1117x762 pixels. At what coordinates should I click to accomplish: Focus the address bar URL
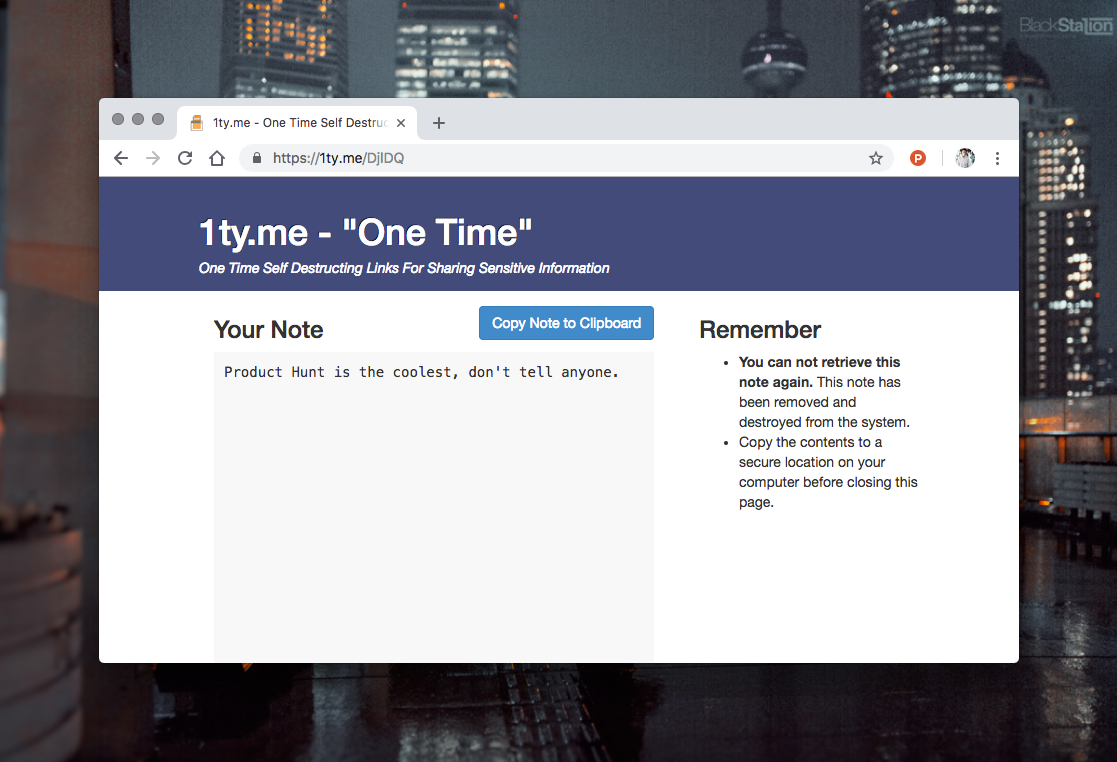(566, 158)
